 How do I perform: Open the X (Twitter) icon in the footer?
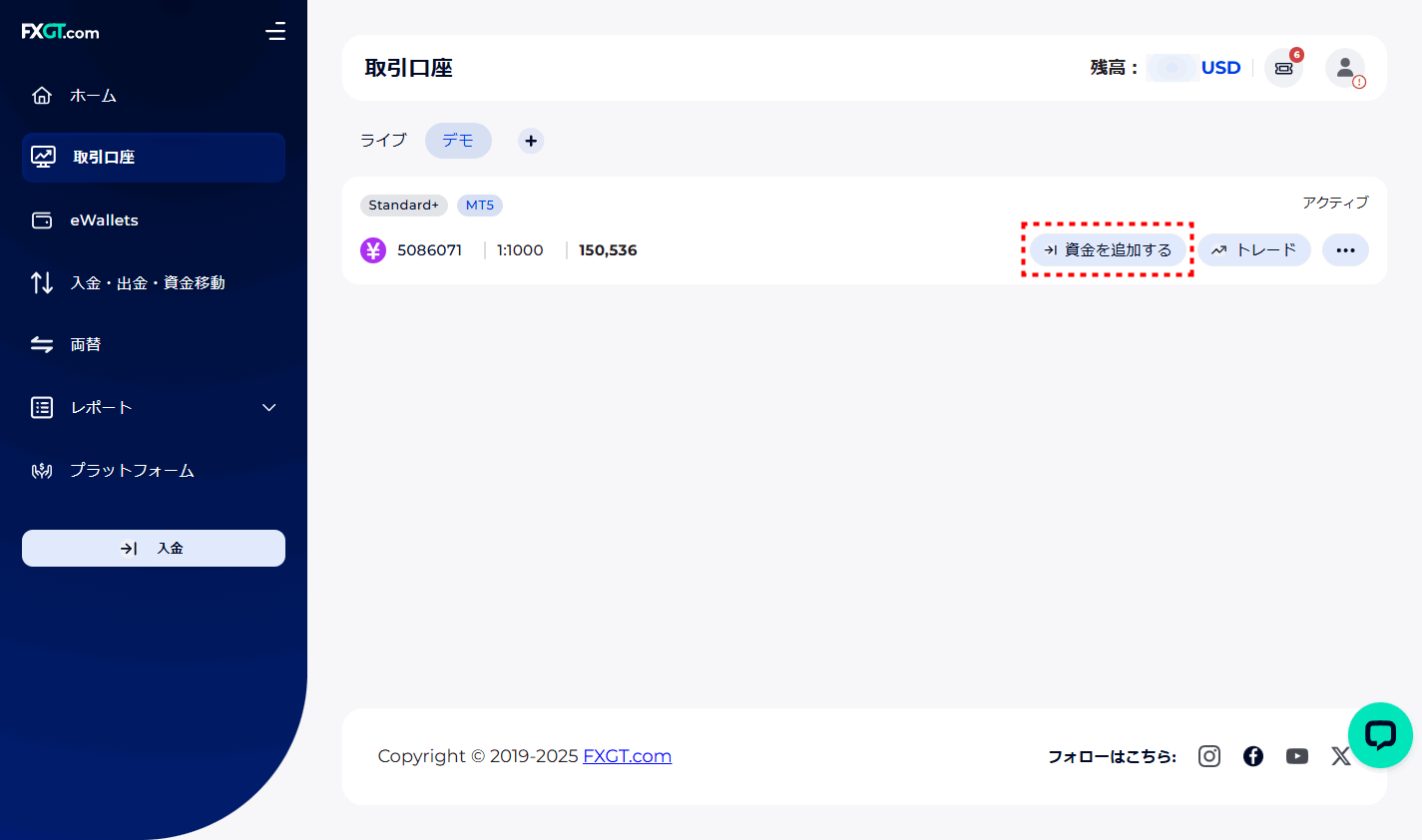(1340, 756)
